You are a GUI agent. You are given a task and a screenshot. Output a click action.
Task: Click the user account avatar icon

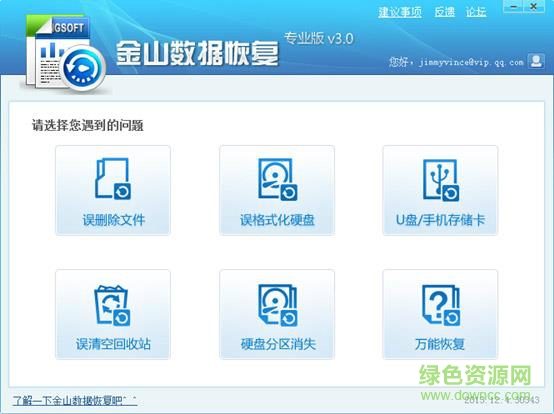click(536, 61)
